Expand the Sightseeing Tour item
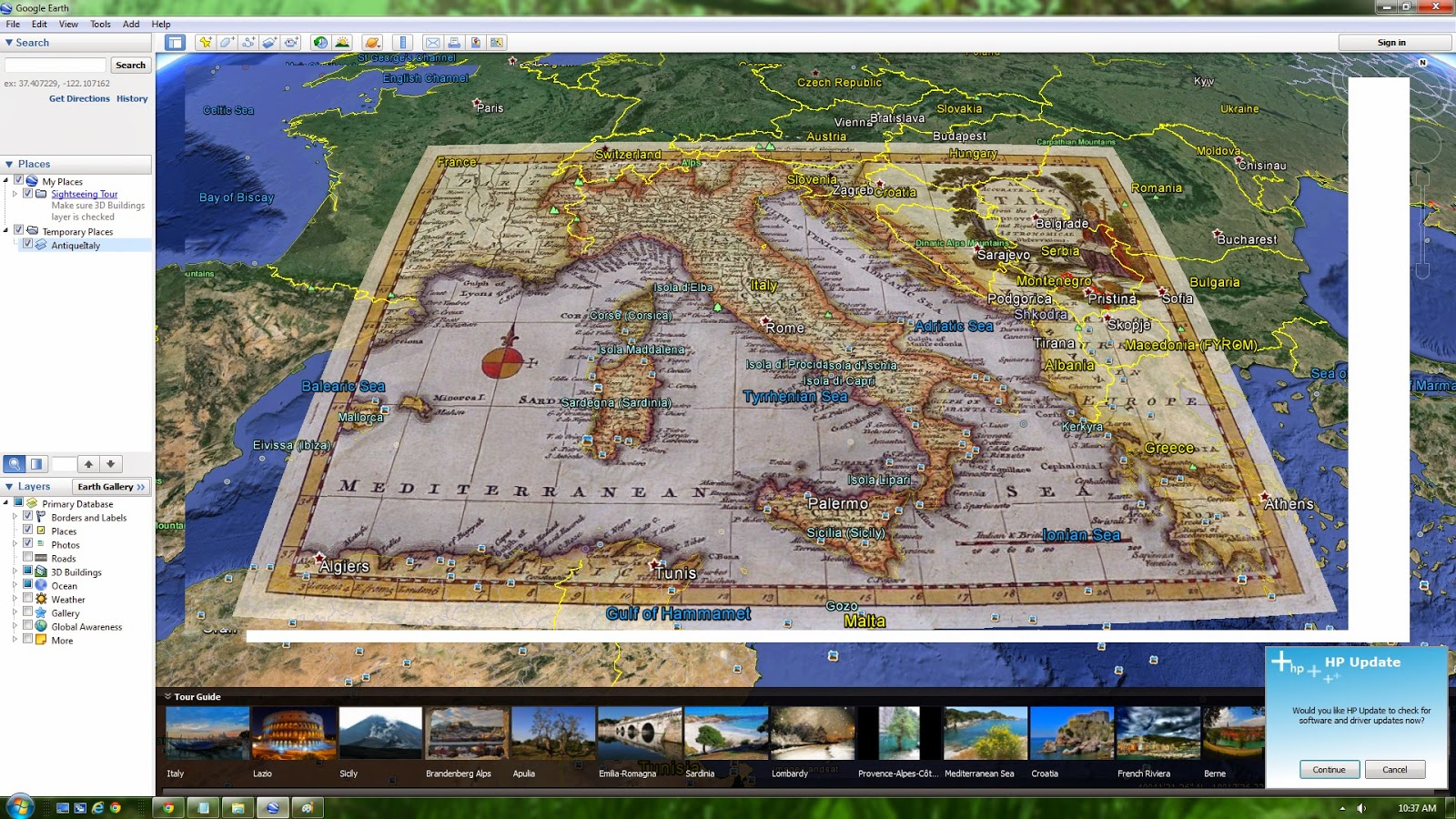This screenshot has height=819, width=1456. (x=13, y=194)
